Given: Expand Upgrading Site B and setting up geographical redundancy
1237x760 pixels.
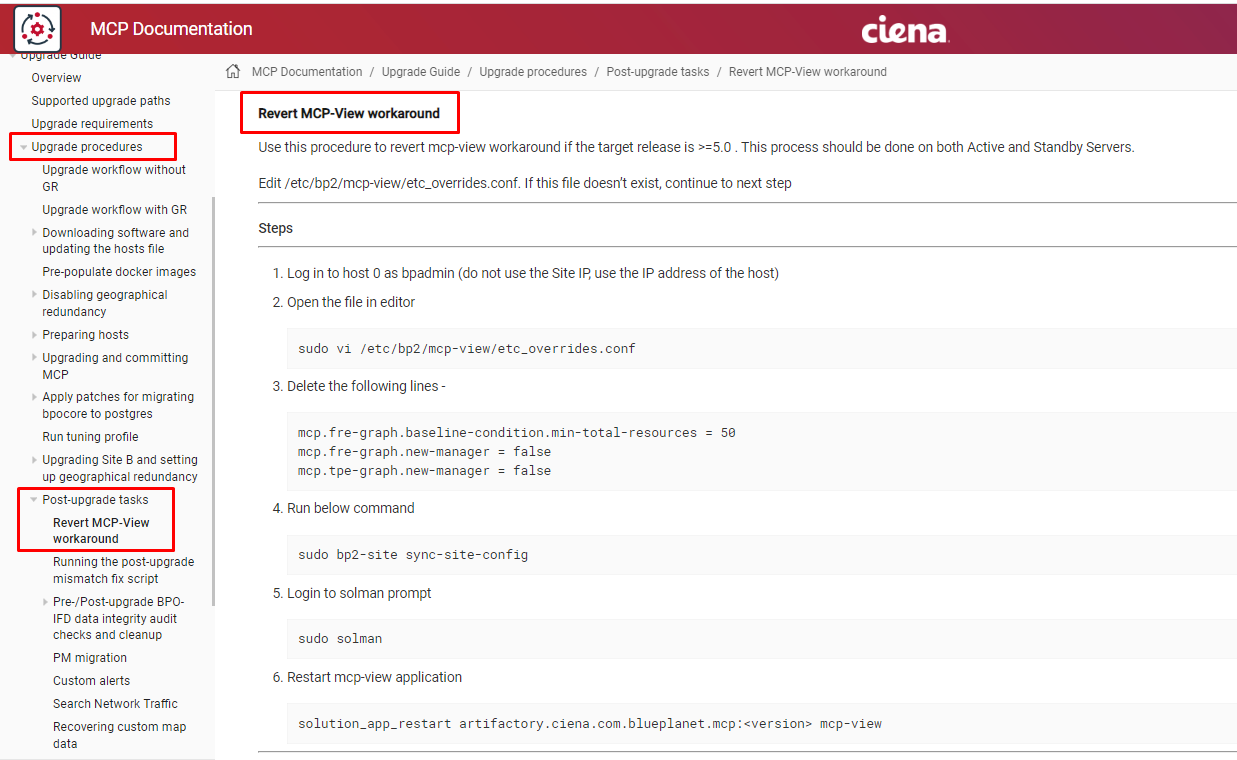Looking at the screenshot, I should pos(33,459).
